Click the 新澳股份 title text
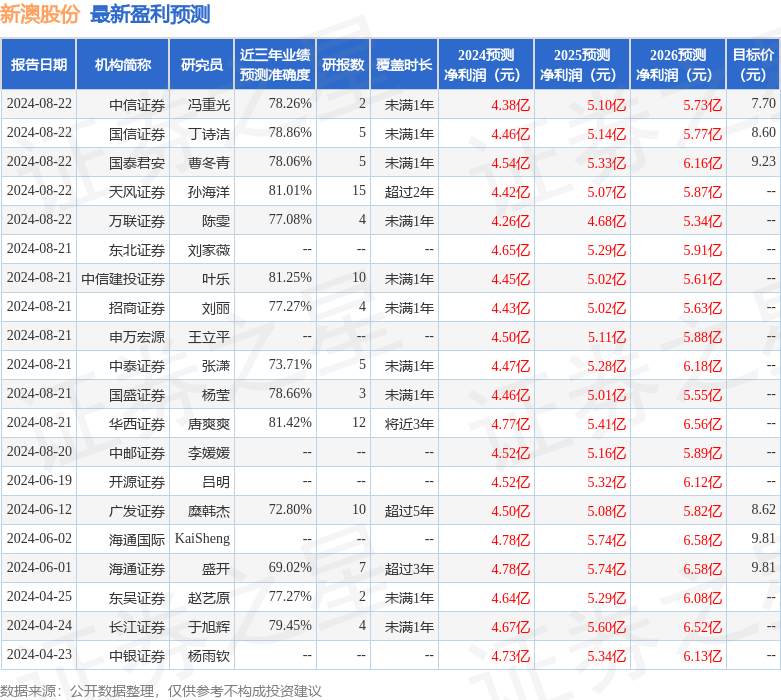The height and width of the screenshot is (700, 781). pos(40,14)
